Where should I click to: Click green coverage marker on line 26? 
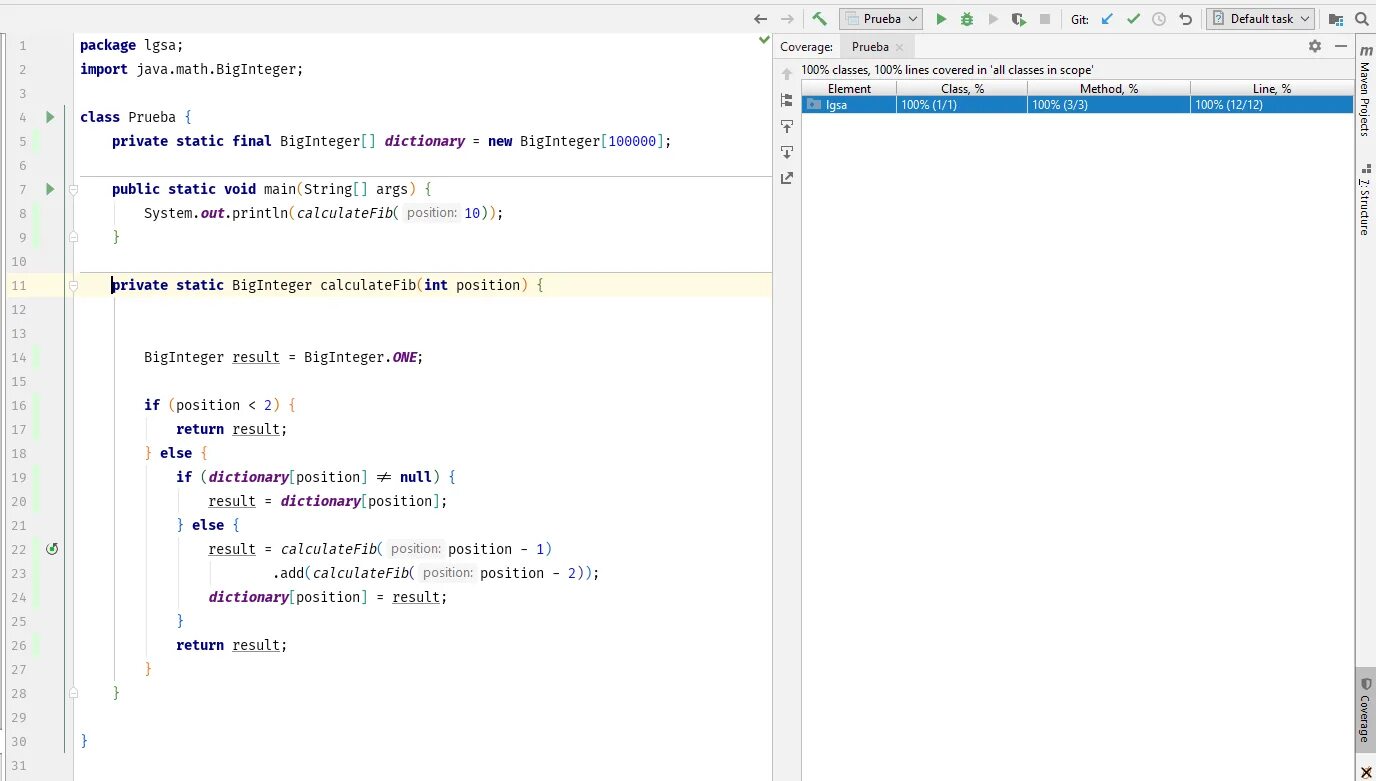pos(37,645)
